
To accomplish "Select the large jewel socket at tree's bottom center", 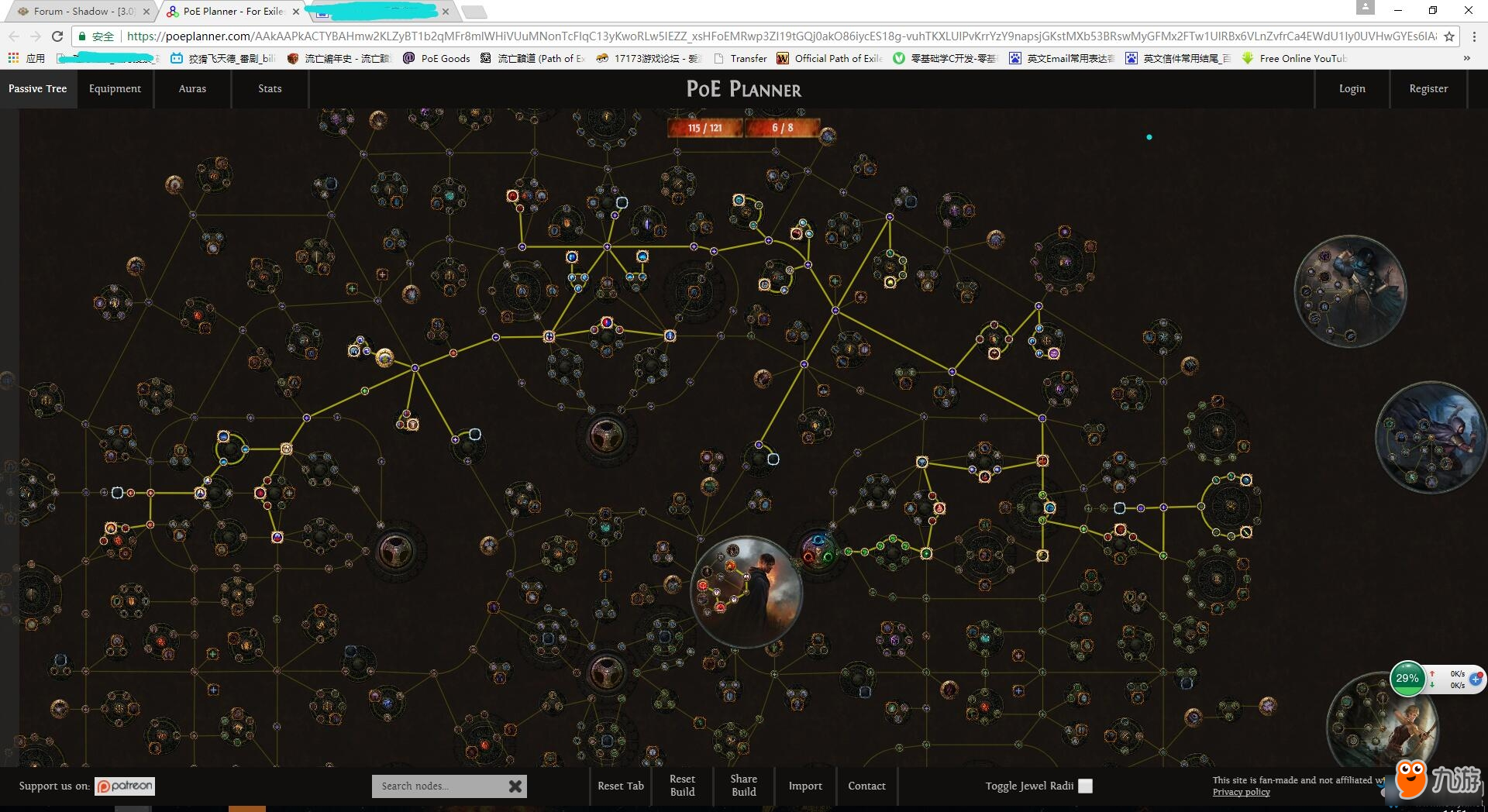I will 606,672.
